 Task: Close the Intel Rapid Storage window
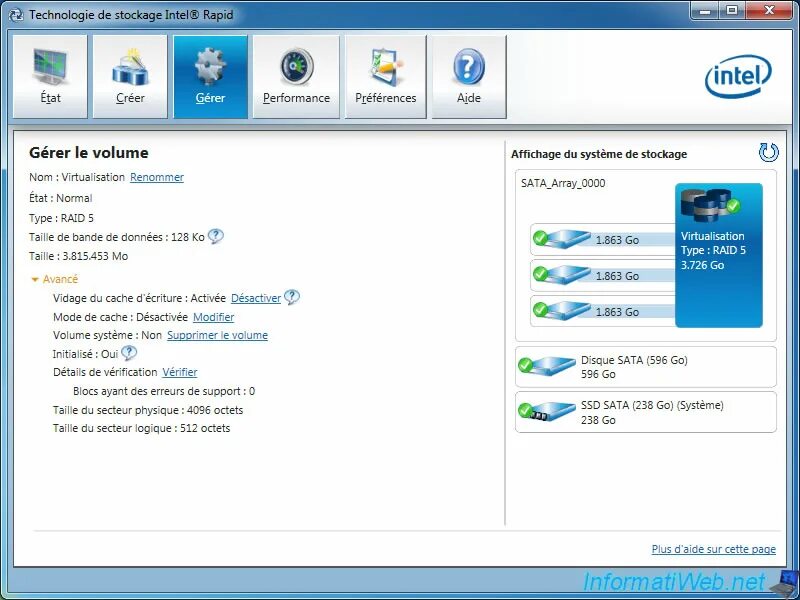click(769, 10)
